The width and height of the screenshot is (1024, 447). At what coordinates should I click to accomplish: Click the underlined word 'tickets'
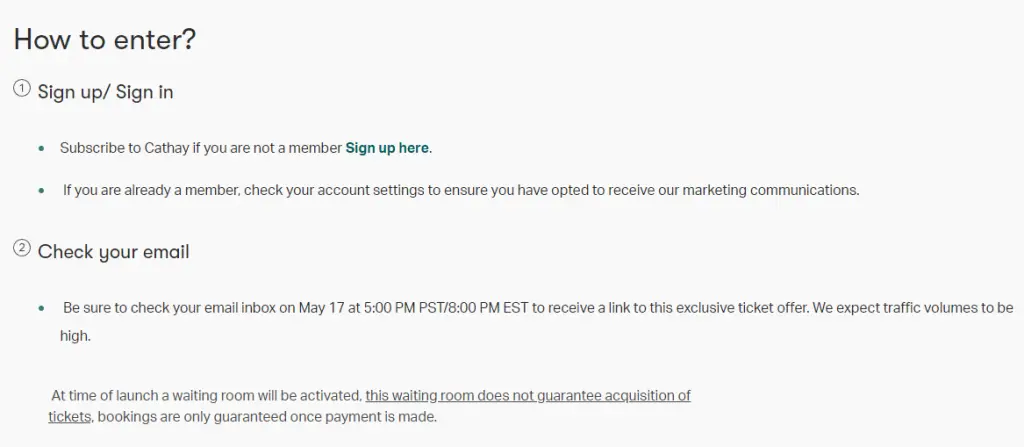pyautogui.click(x=70, y=416)
